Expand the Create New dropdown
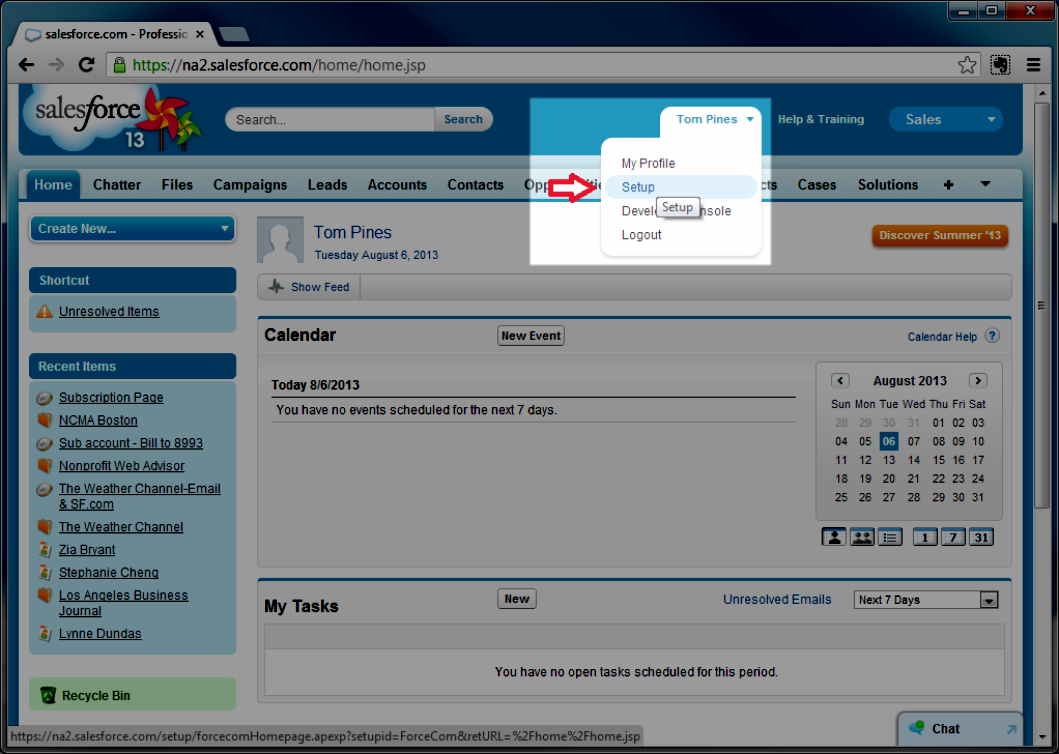The image size is (1059, 754). (132, 229)
